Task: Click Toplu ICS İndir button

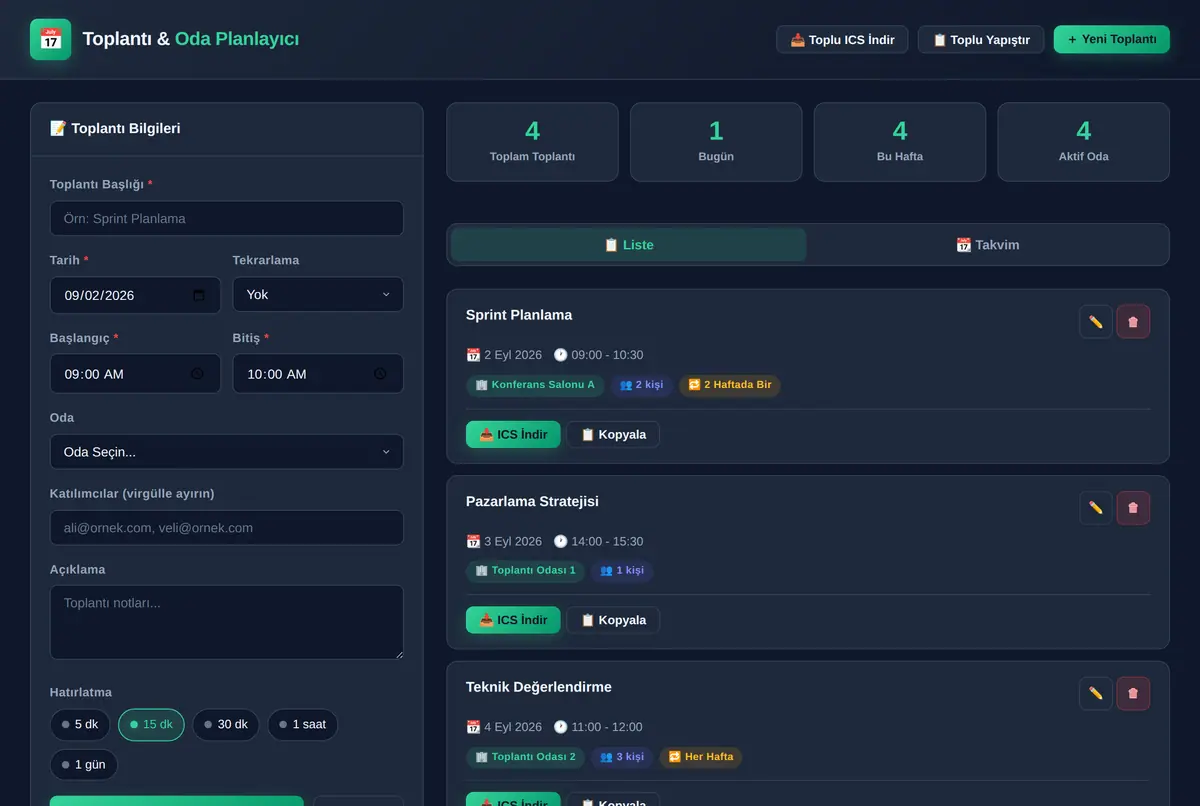Action: [x=842, y=40]
